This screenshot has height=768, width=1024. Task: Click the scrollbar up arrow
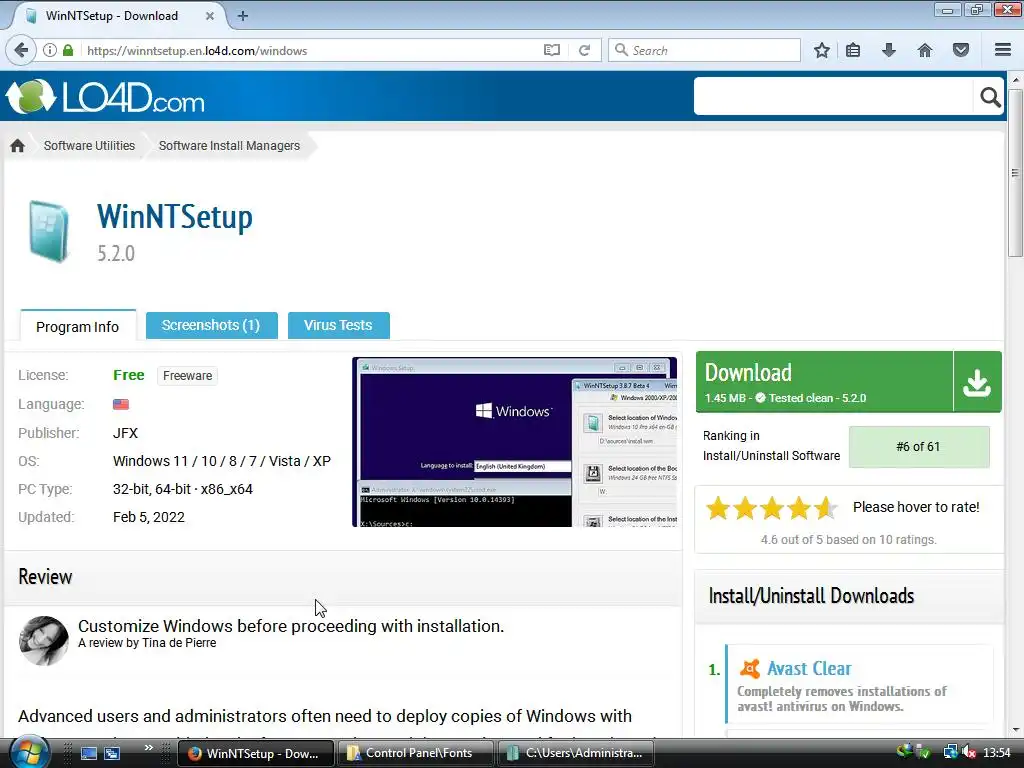(1015, 79)
